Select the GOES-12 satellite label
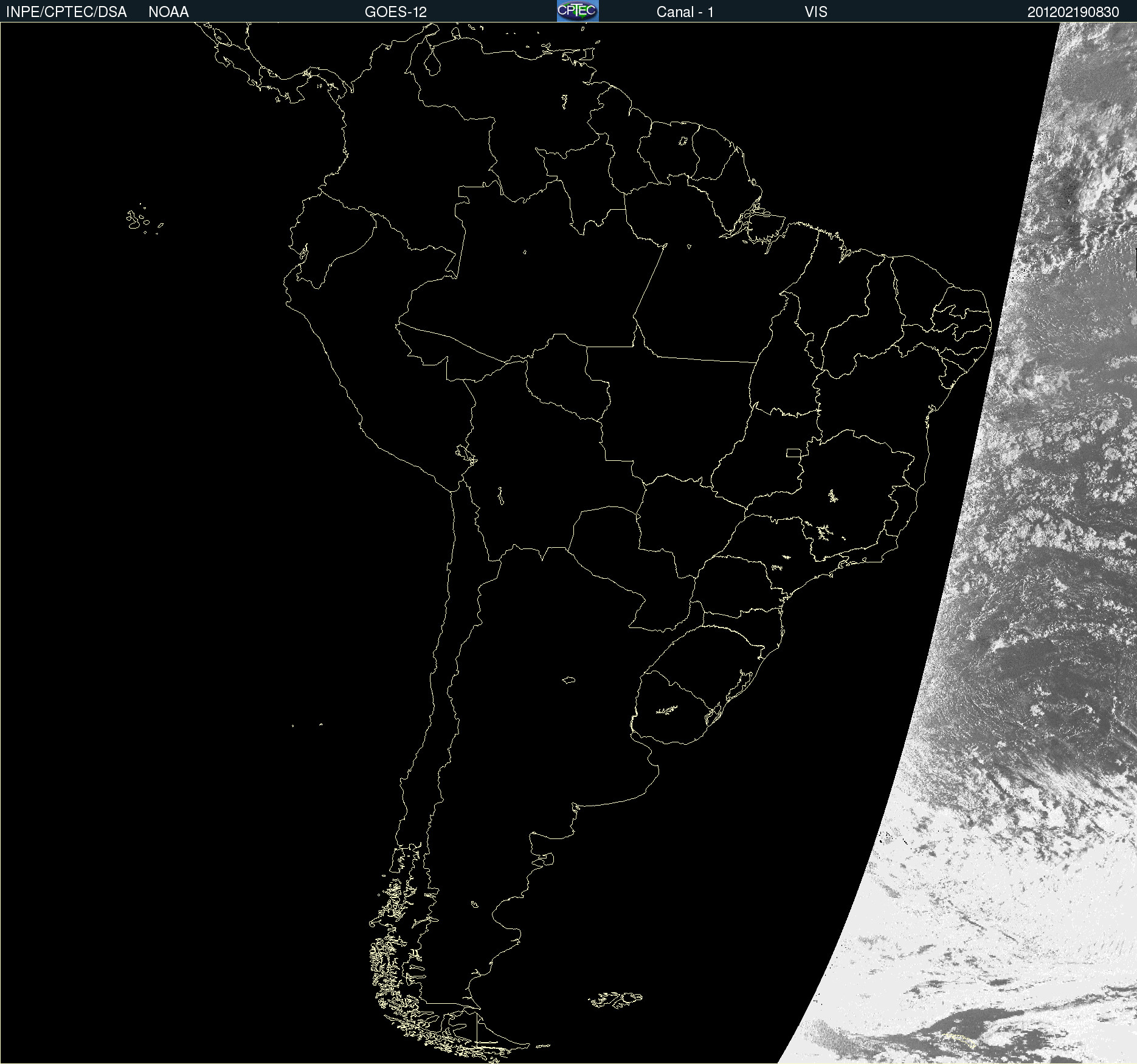This screenshot has width=1137, height=1064. pos(396,12)
